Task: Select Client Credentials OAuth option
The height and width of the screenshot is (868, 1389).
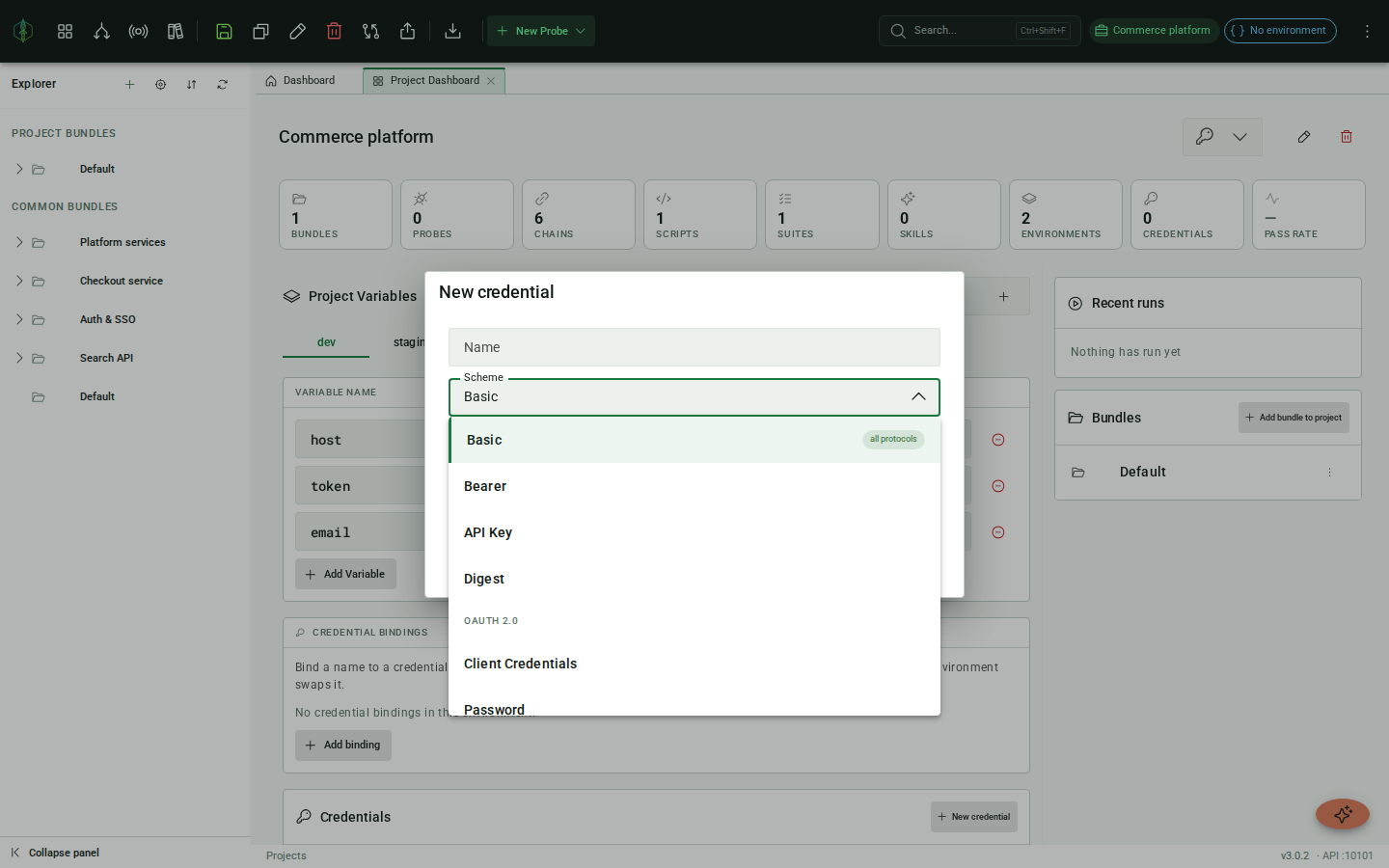Action: click(x=694, y=664)
